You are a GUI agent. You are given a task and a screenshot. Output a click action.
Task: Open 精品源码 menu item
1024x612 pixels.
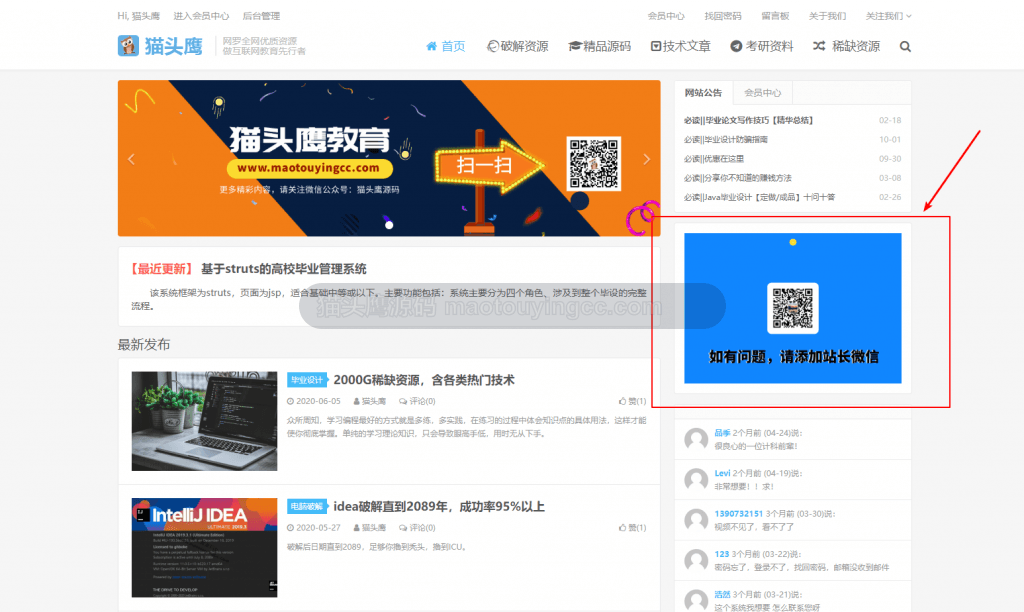click(x=600, y=46)
